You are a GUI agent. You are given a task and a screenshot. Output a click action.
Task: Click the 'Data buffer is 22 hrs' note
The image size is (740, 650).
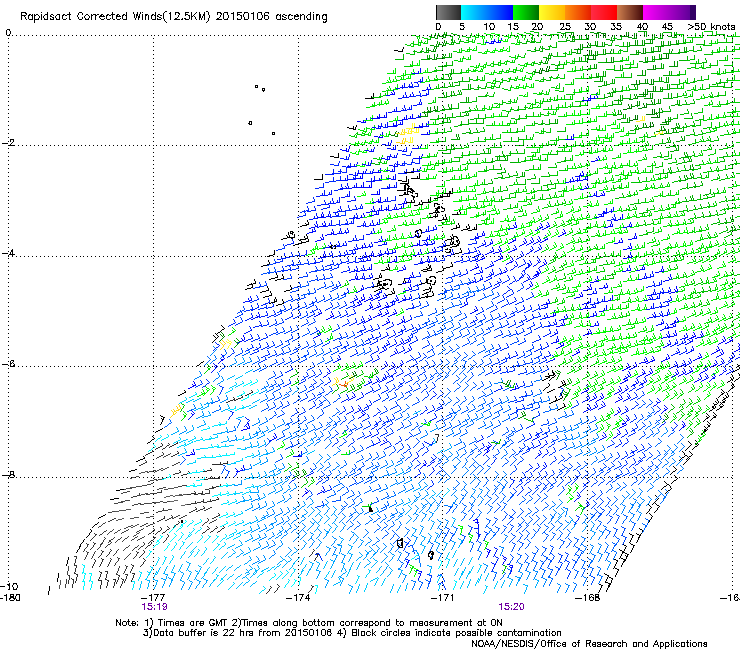coord(352,633)
